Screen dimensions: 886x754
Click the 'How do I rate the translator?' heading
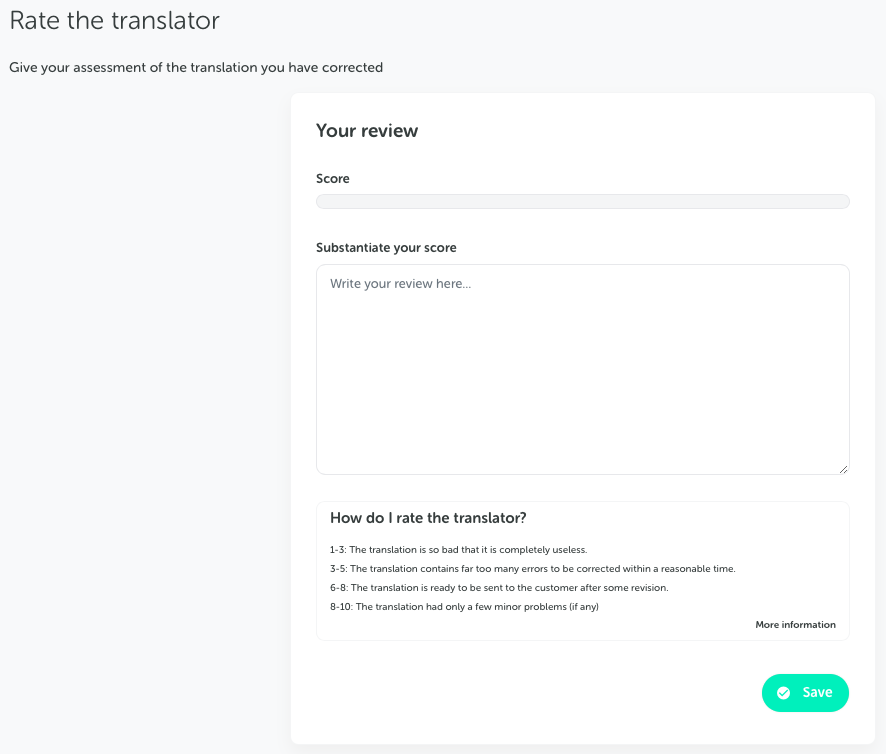(x=428, y=518)
